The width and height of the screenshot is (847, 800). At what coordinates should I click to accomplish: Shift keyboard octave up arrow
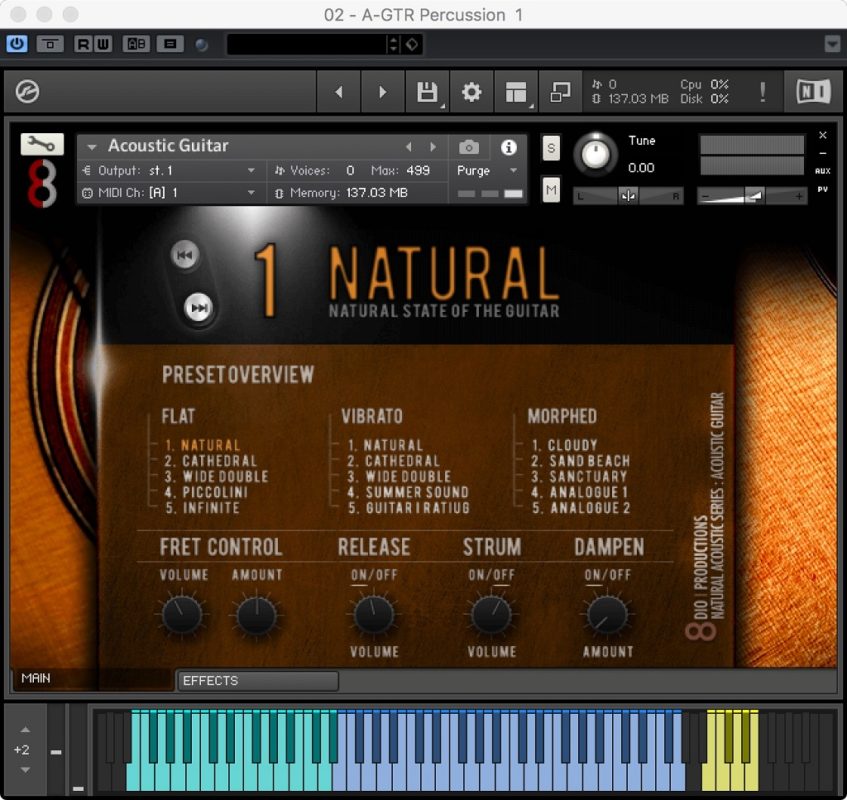(x=25, y=730)
